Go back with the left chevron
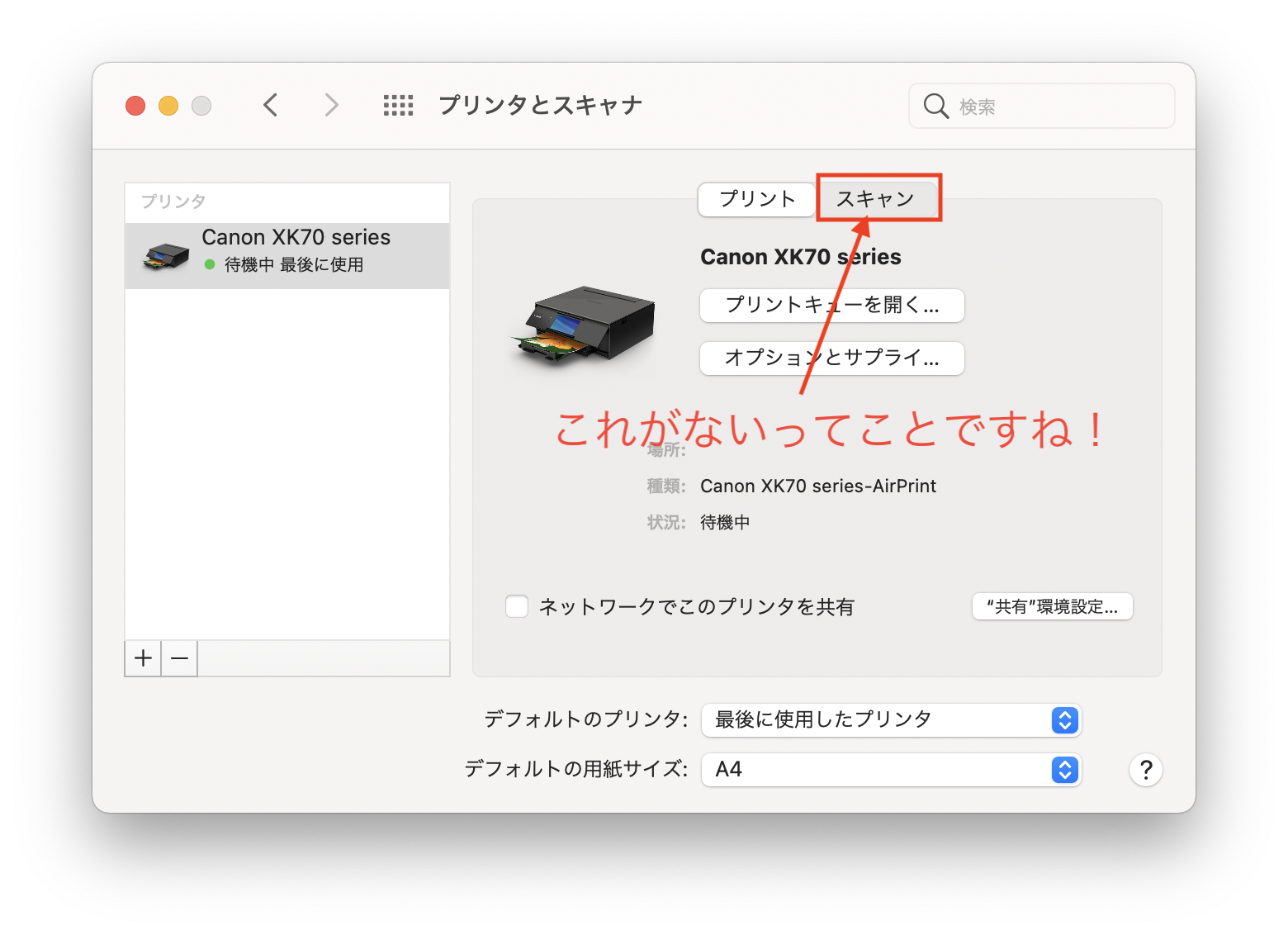The width and height of the screenshot is (1288, 935). (x=271, y=105)
